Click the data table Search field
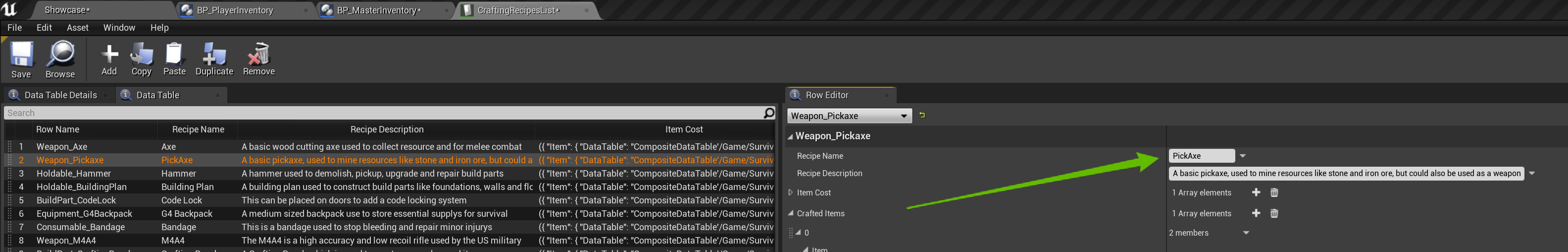The width and height of the screenshot is (1568, 252). click(384, 113)
